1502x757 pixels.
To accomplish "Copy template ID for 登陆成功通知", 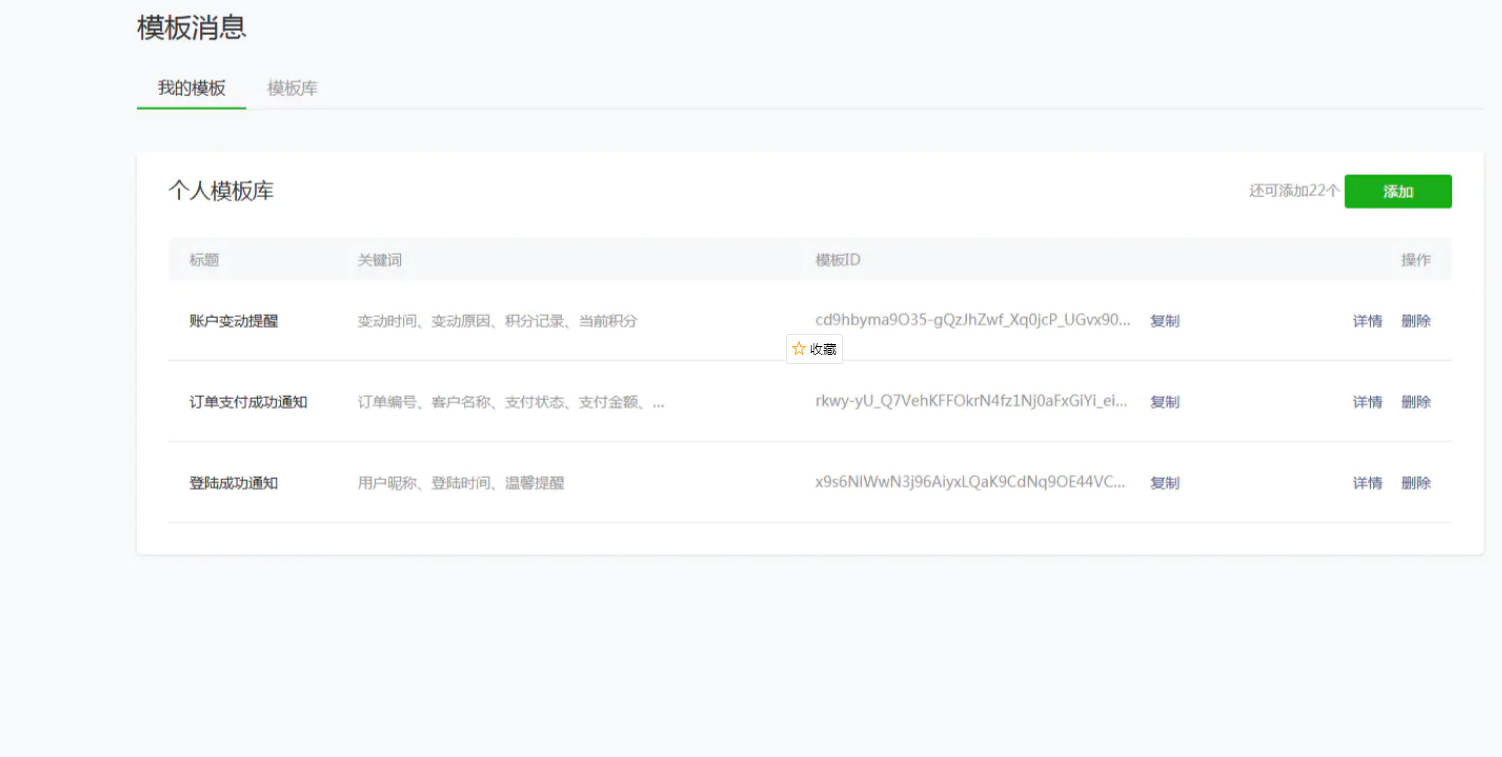I will coord(1164,483).
